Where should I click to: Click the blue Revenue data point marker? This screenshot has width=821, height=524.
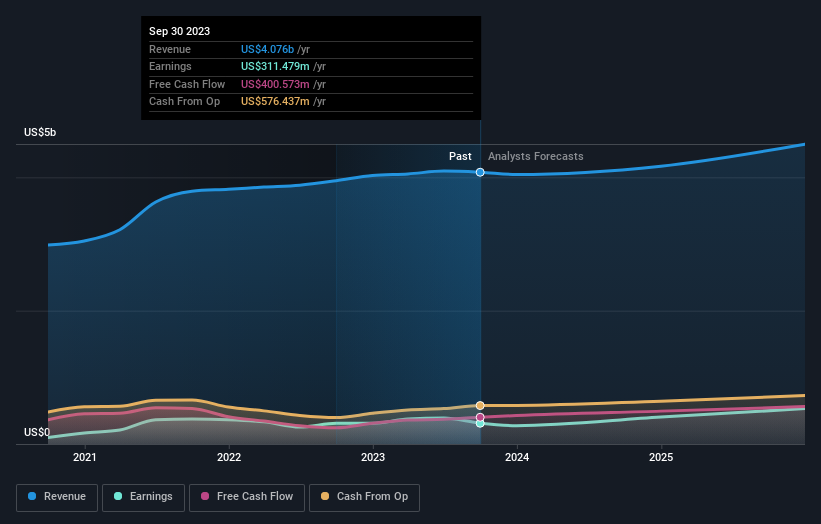480,172
